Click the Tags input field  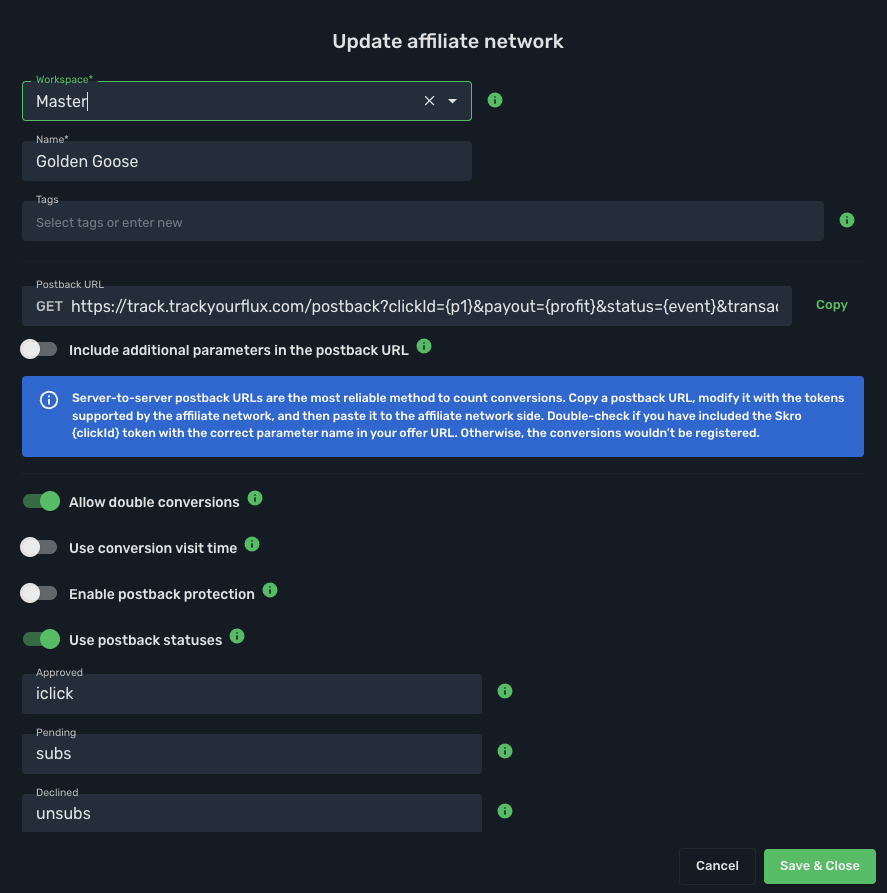point(423,221)
